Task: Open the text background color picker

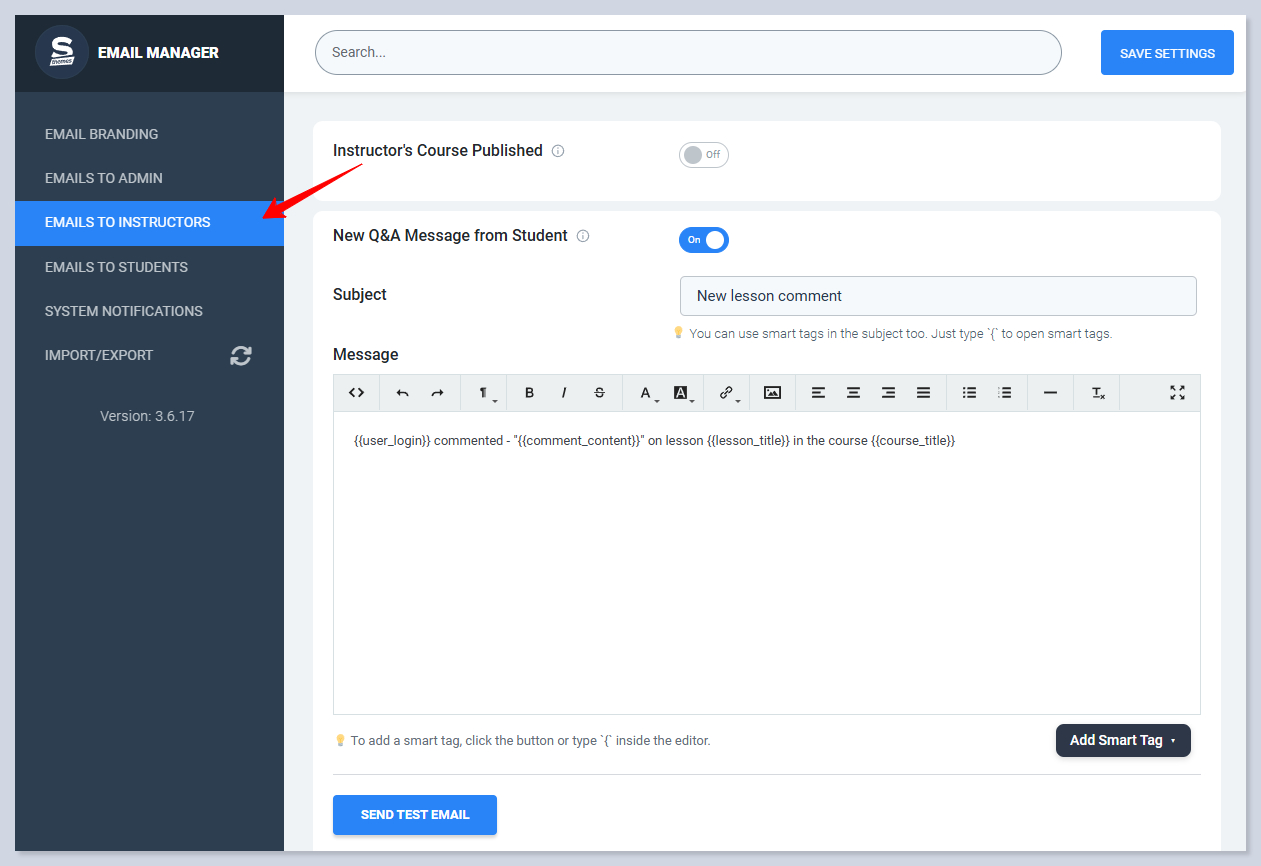Action: (x=682, y=393)
